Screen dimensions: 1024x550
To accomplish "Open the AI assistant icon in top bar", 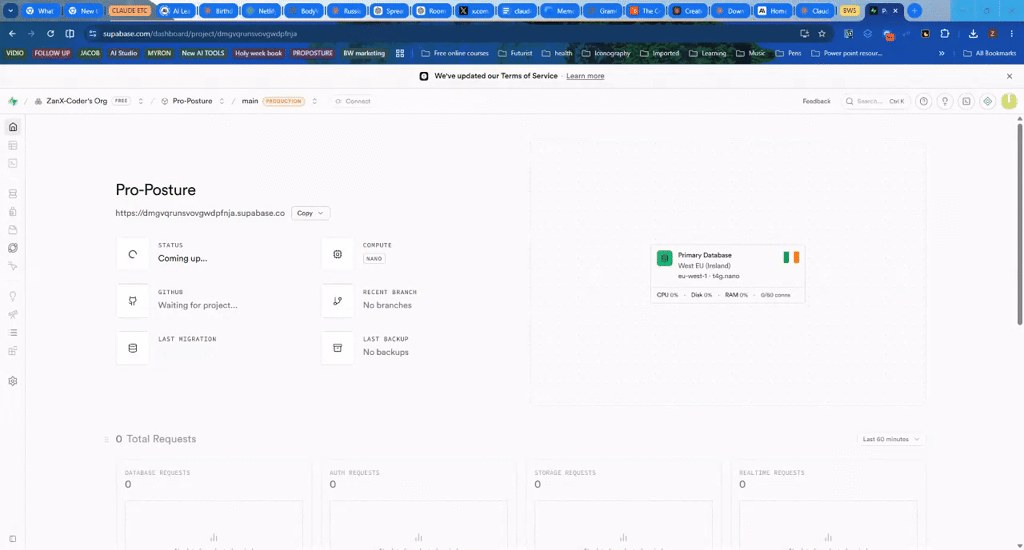I will 987,101.
